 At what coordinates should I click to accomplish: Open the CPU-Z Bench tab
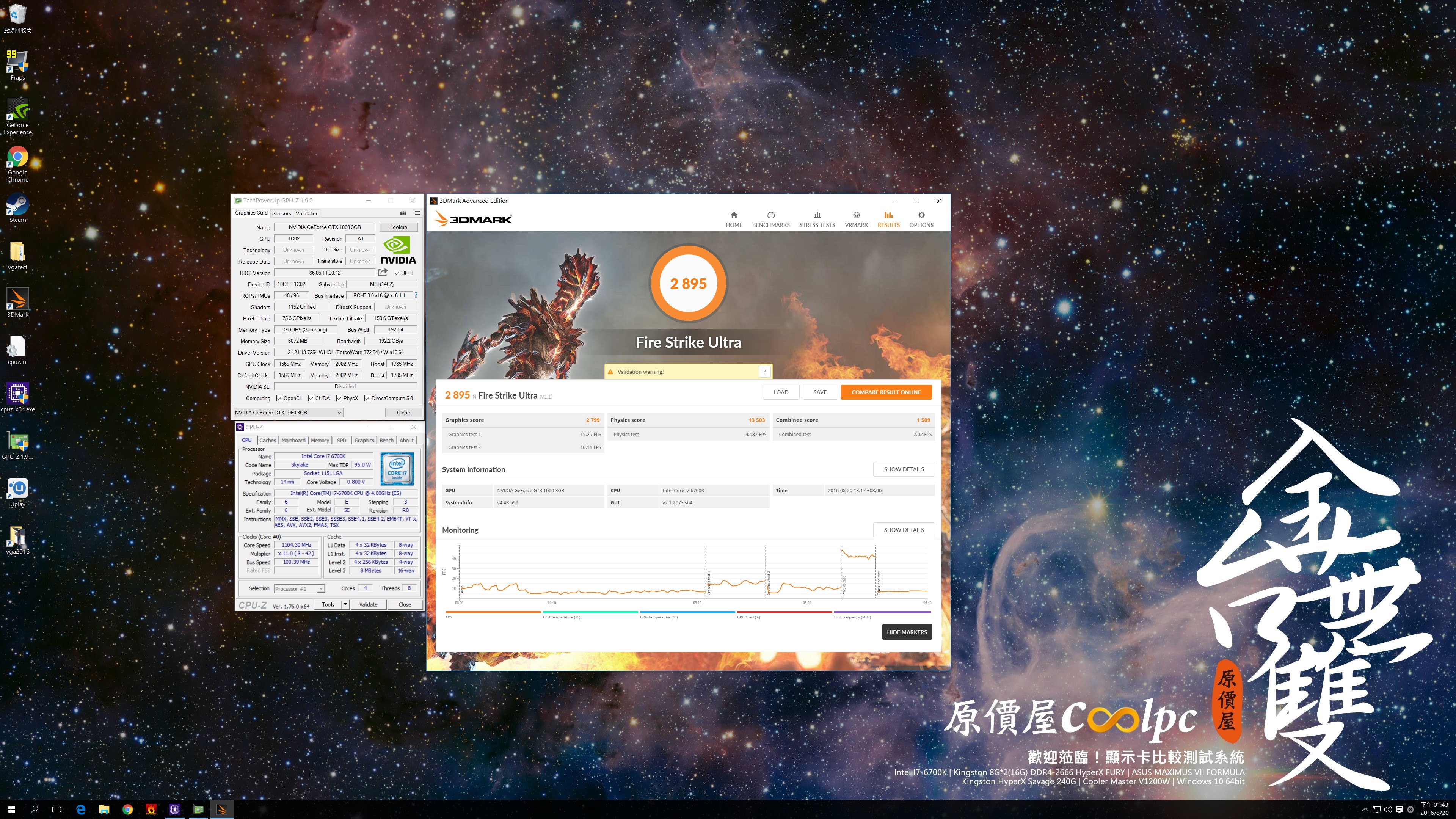tap(387, 440)
